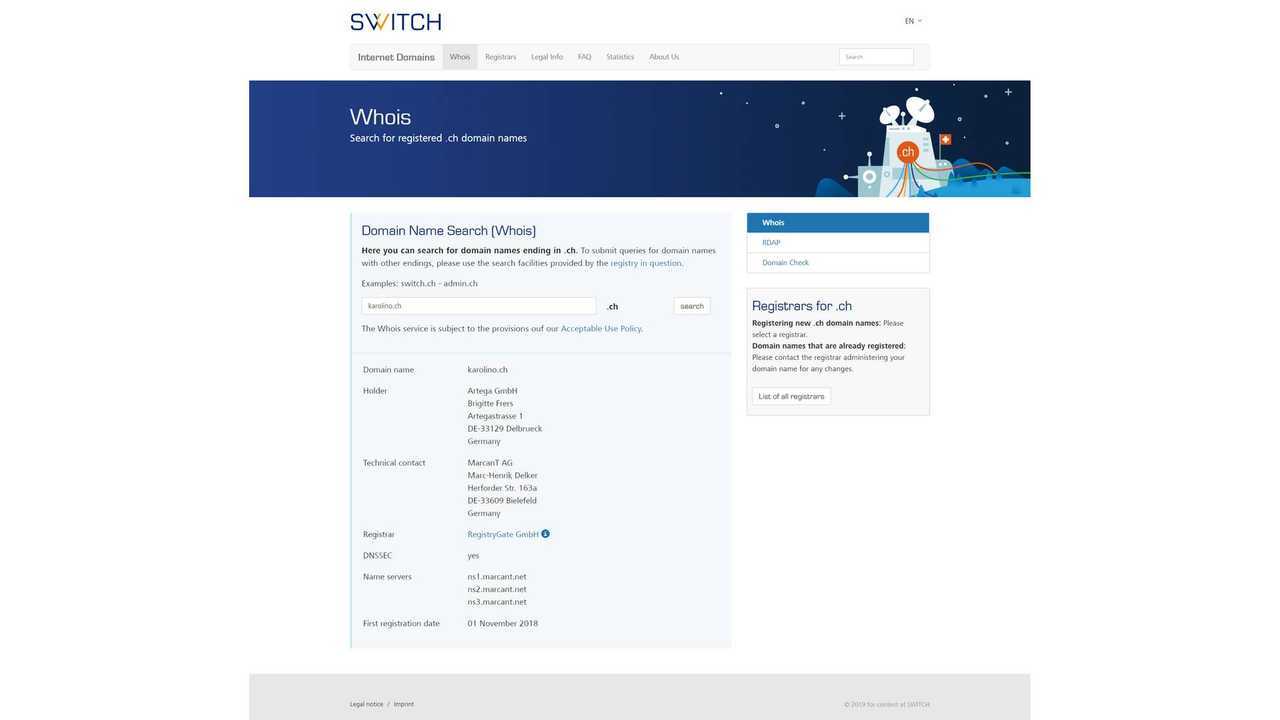
Task: Go to Internet Domains home
Action: pos(396,57)
